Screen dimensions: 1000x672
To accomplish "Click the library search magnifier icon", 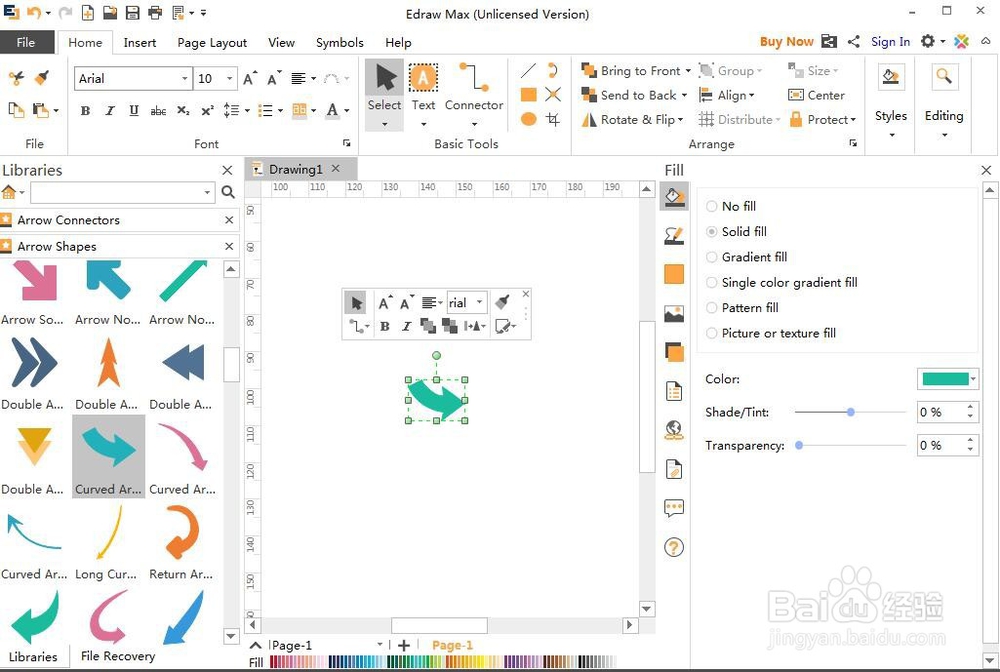I will [x=228, y=192].
